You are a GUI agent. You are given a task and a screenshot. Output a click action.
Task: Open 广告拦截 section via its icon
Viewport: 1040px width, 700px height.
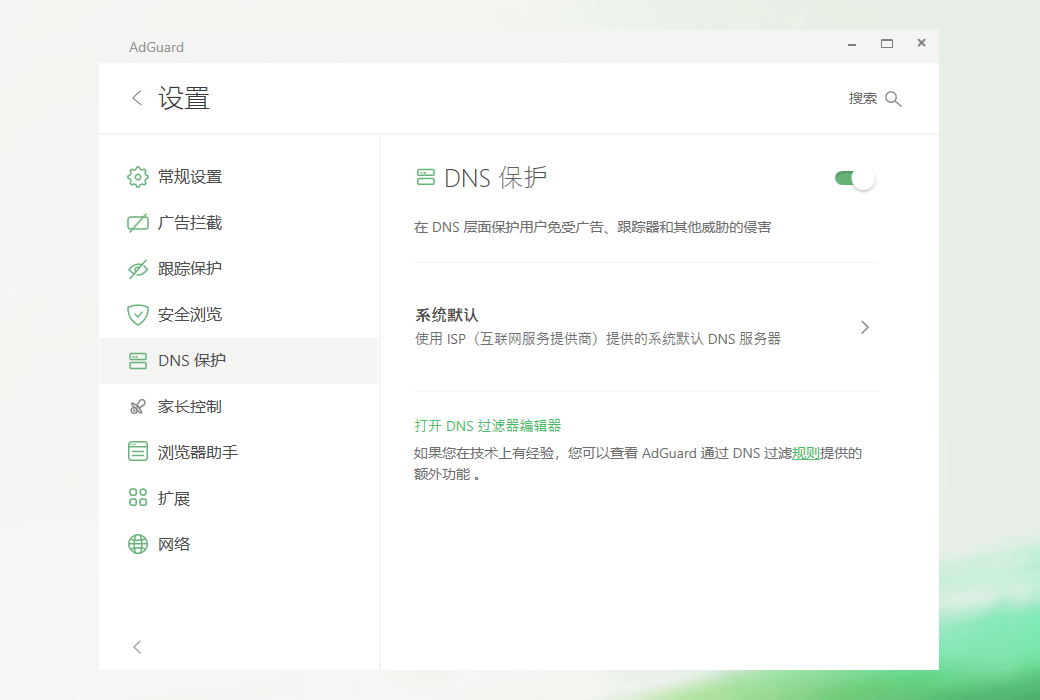pos(137,222)
